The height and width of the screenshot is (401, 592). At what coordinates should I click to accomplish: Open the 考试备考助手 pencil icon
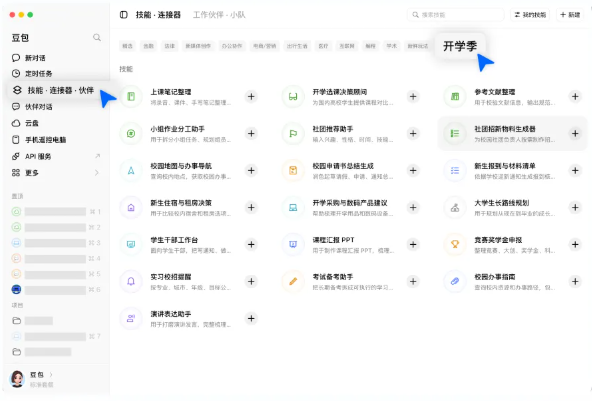[x=293, y=282]
